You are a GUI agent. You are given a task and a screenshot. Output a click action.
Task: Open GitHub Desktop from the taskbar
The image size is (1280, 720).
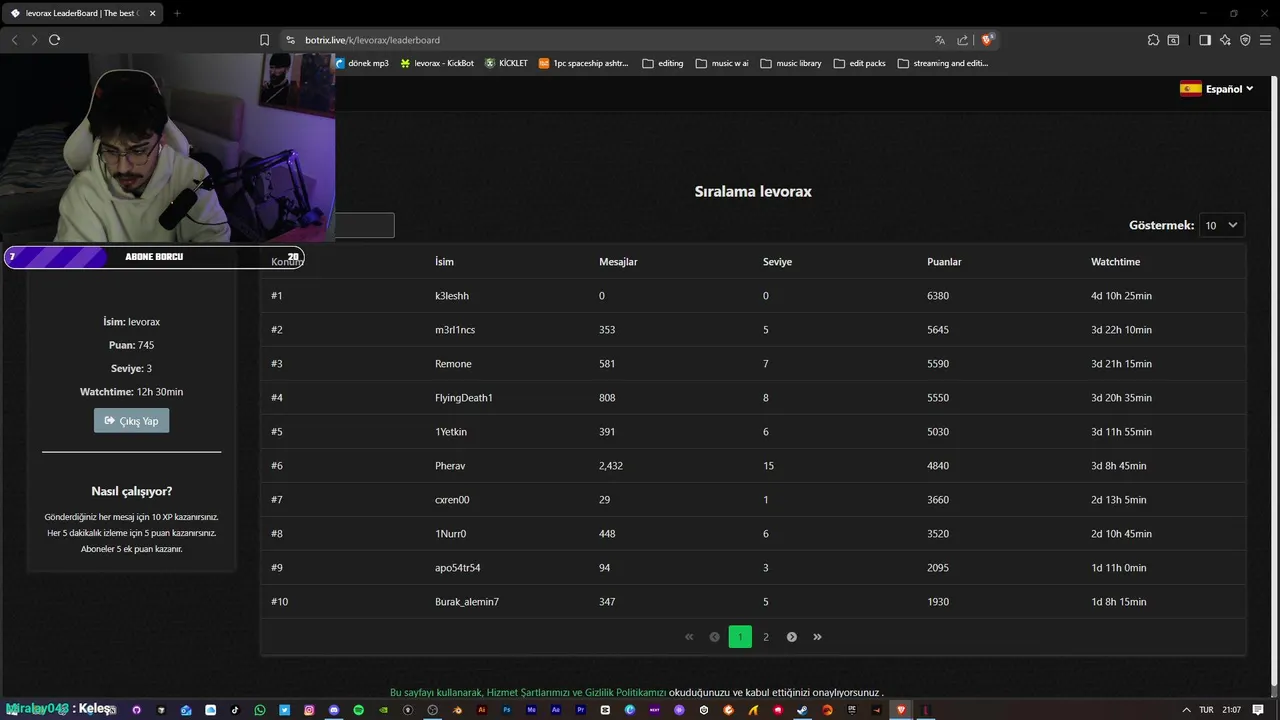point(136,710)
